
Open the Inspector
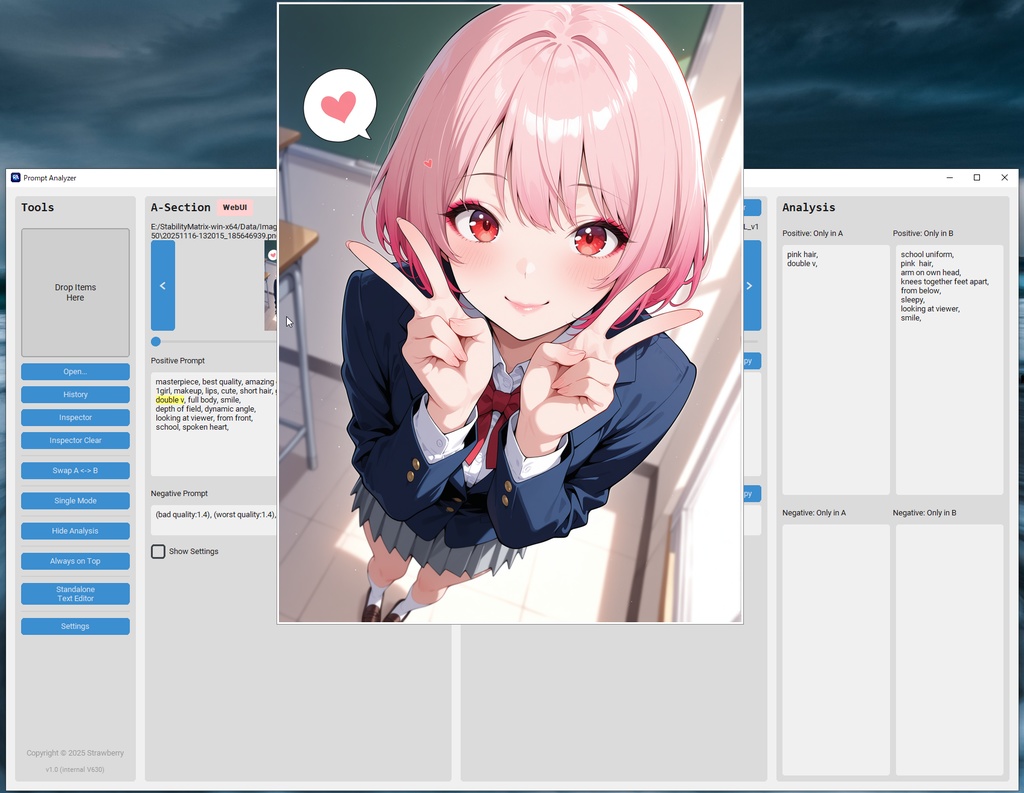tap(74, 417)
